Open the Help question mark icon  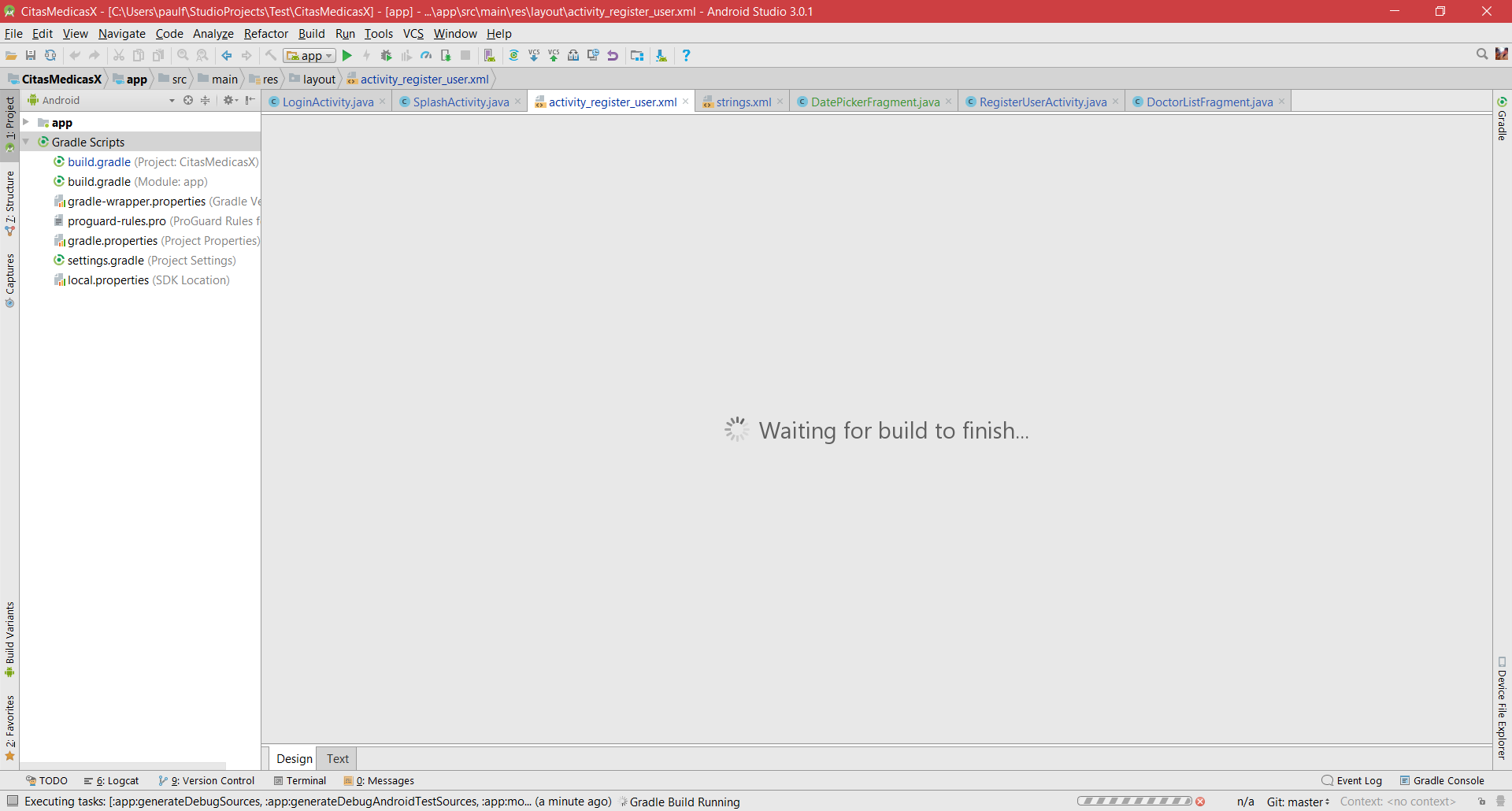[x=686, y=56]
